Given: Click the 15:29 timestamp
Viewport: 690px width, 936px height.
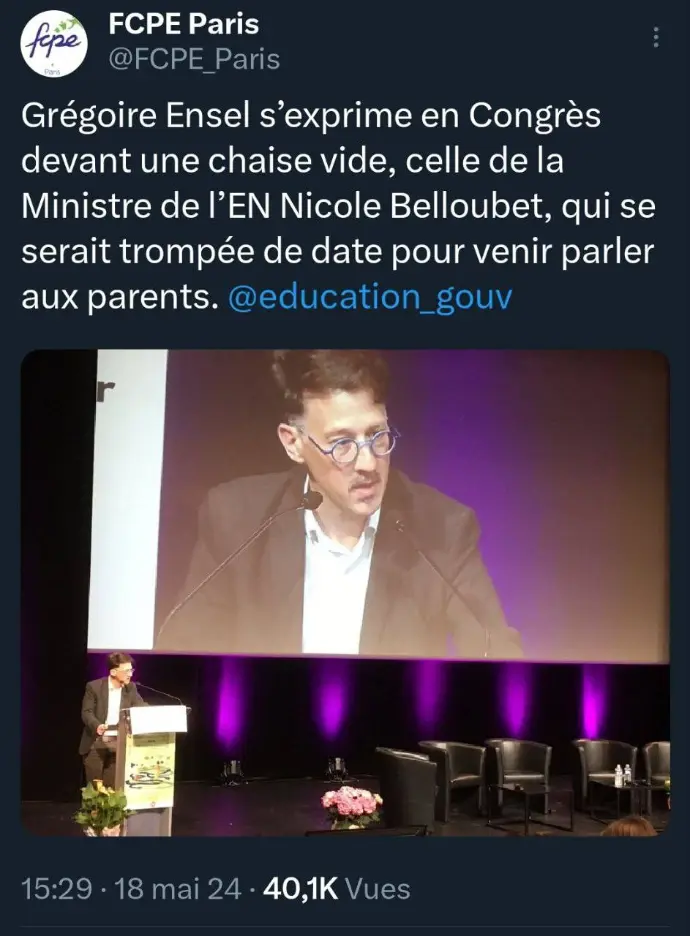Looking at the screenshot, I should pos(57,889).
